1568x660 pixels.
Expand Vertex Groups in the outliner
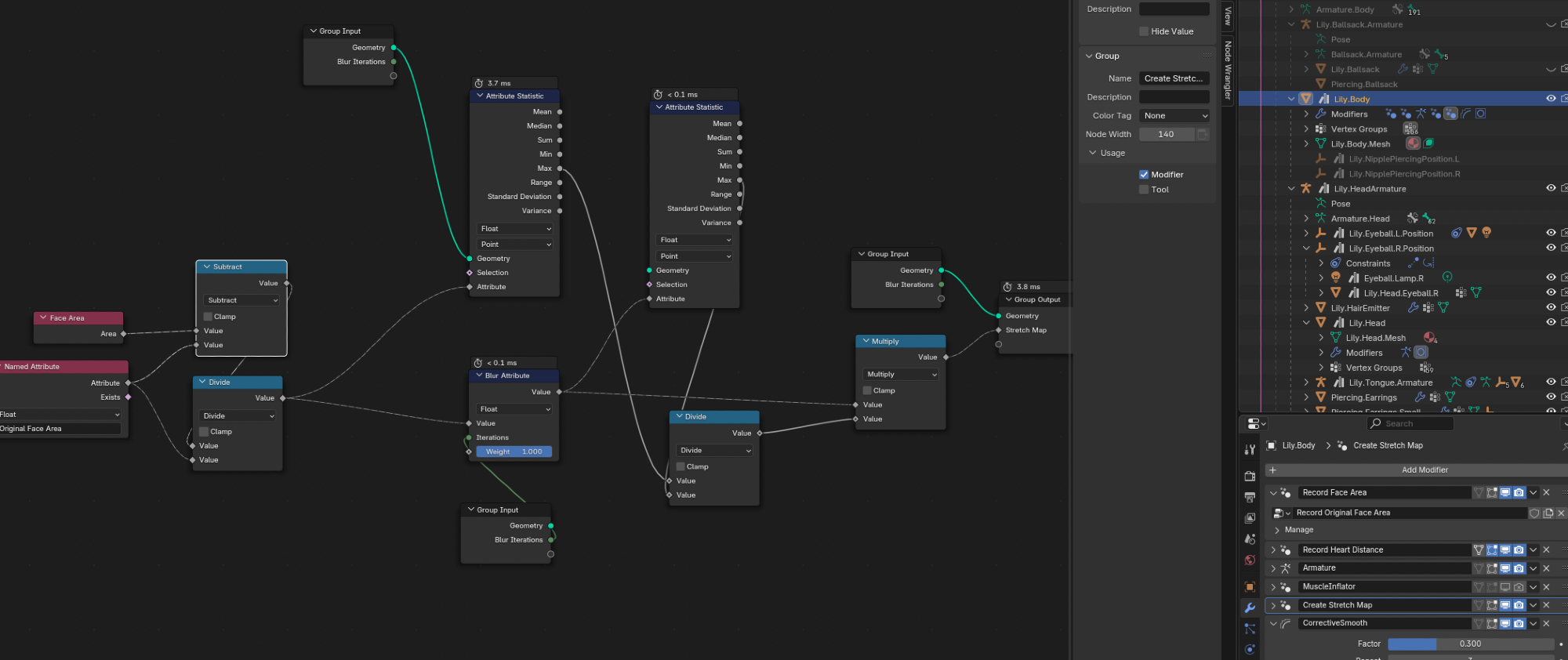1306,129
